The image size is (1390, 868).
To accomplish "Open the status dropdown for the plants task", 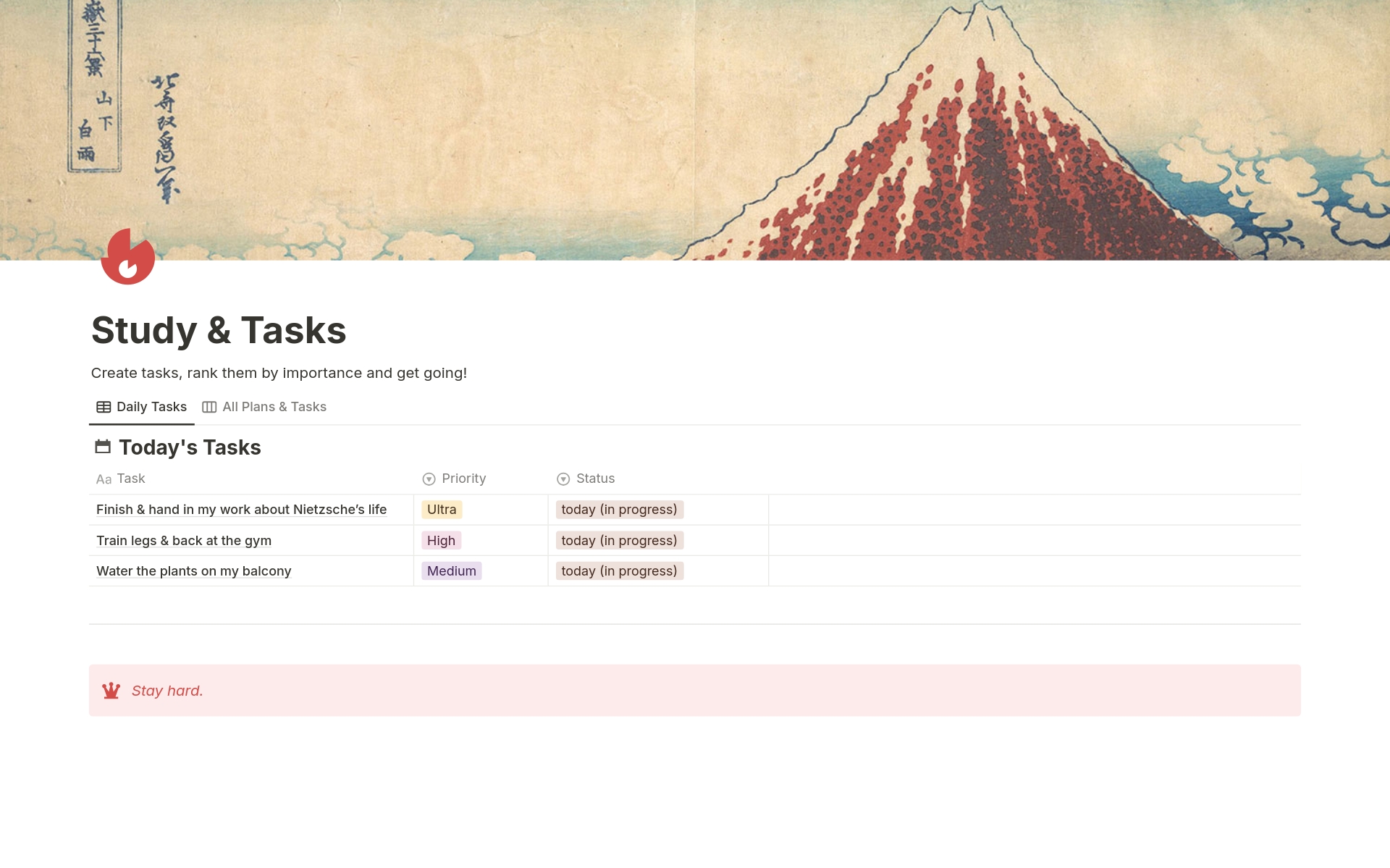I will pyautogui.click(x=619, y=571).
